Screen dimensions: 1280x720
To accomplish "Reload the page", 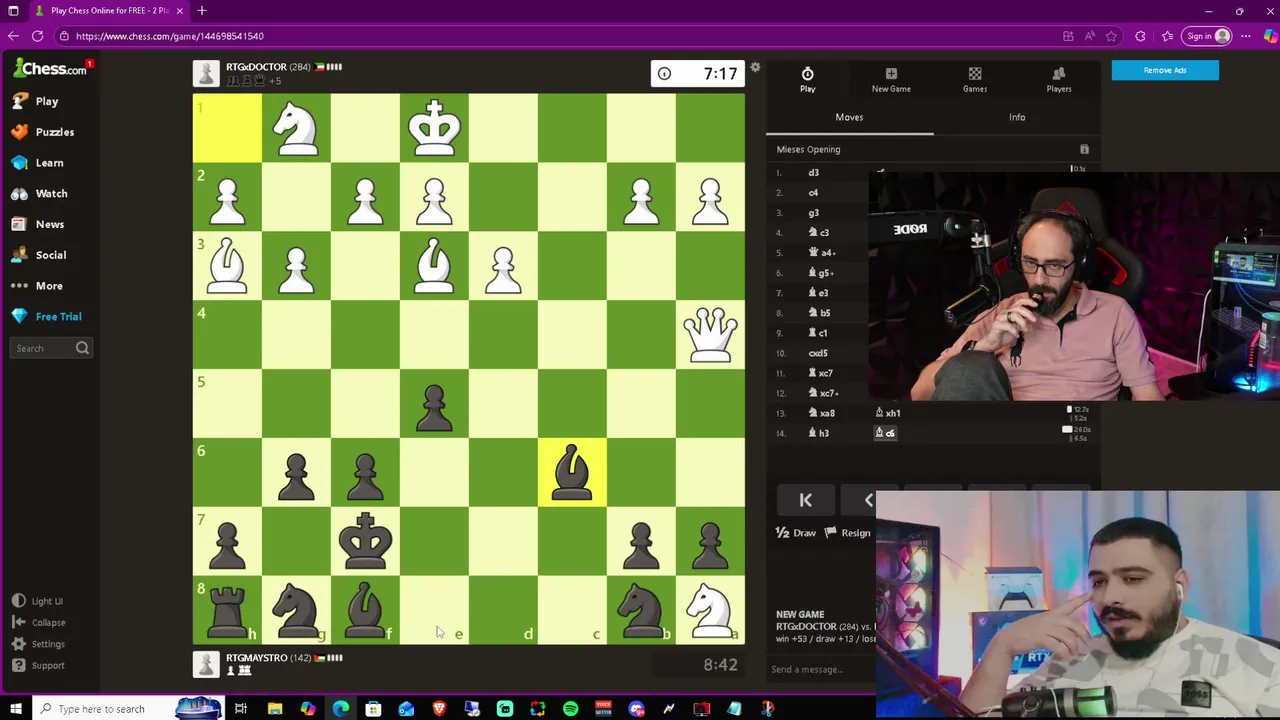I will click(x=37, y=36).
